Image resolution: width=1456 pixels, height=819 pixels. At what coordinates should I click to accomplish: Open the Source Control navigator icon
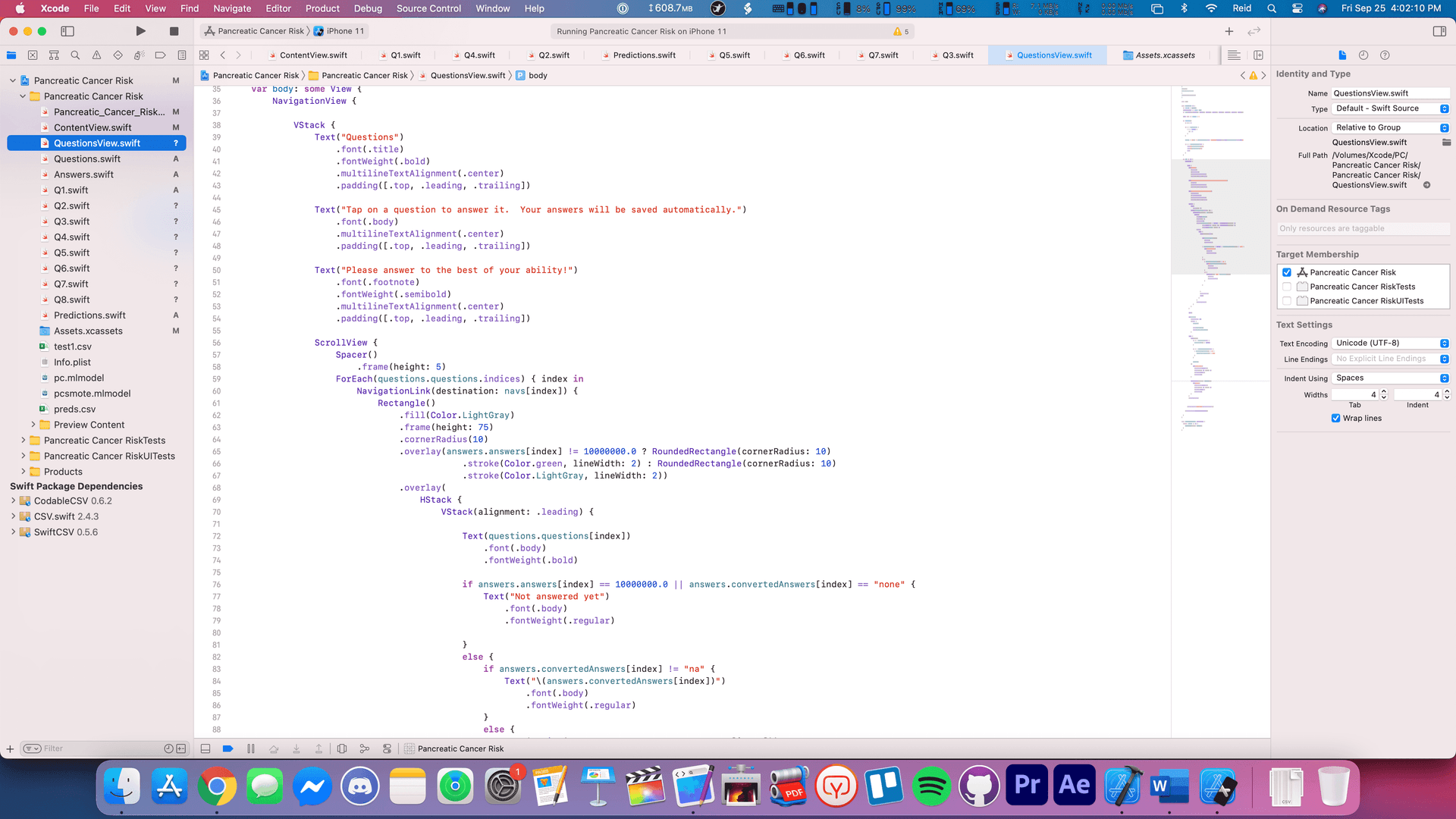33,55
